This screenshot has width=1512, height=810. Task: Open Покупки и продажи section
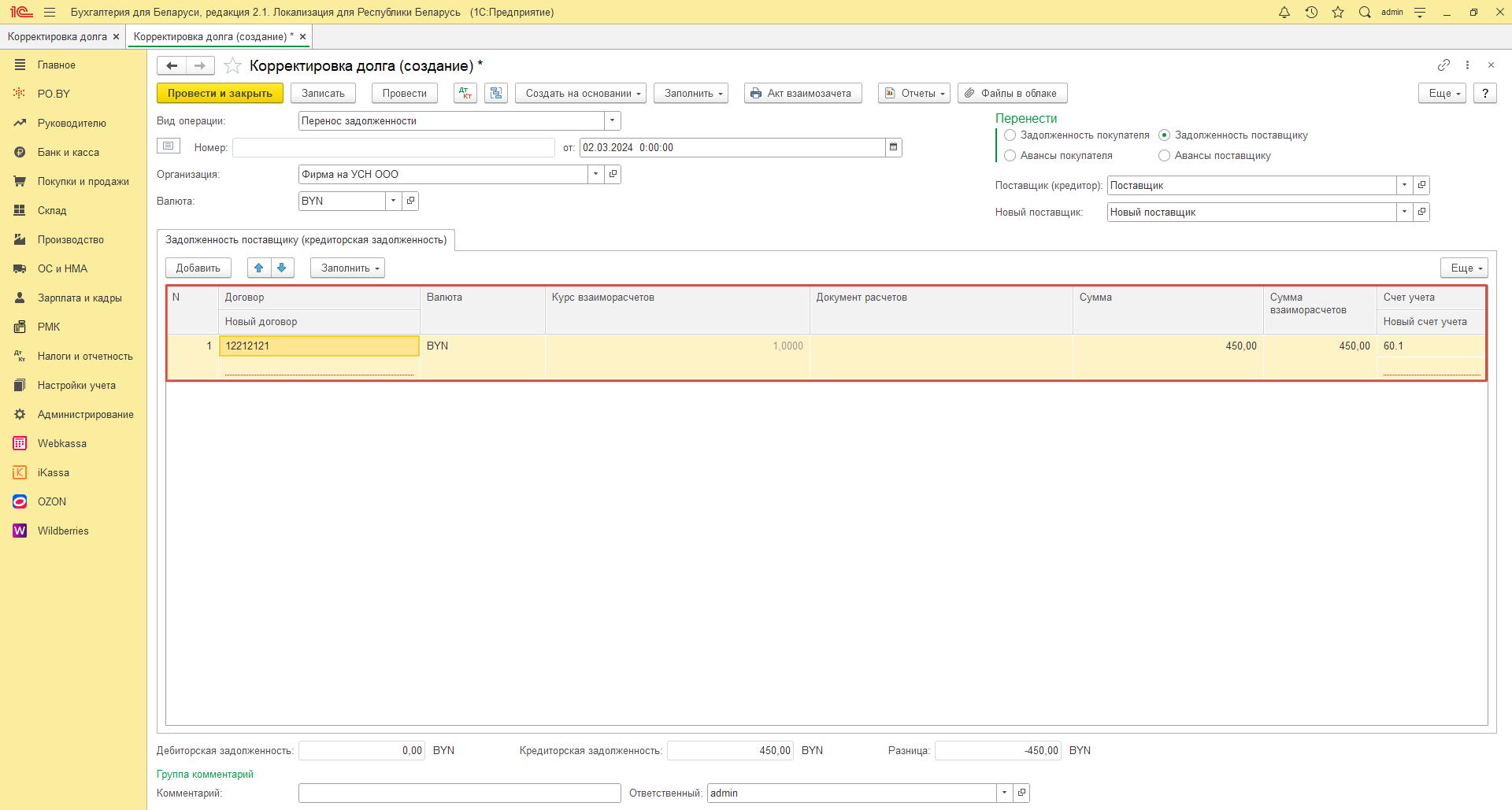(83, 181)
